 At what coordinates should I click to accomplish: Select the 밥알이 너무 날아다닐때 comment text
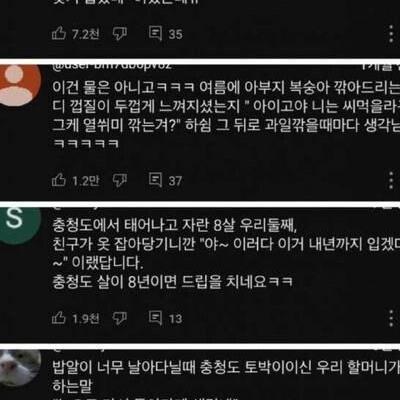pos(226,377)
